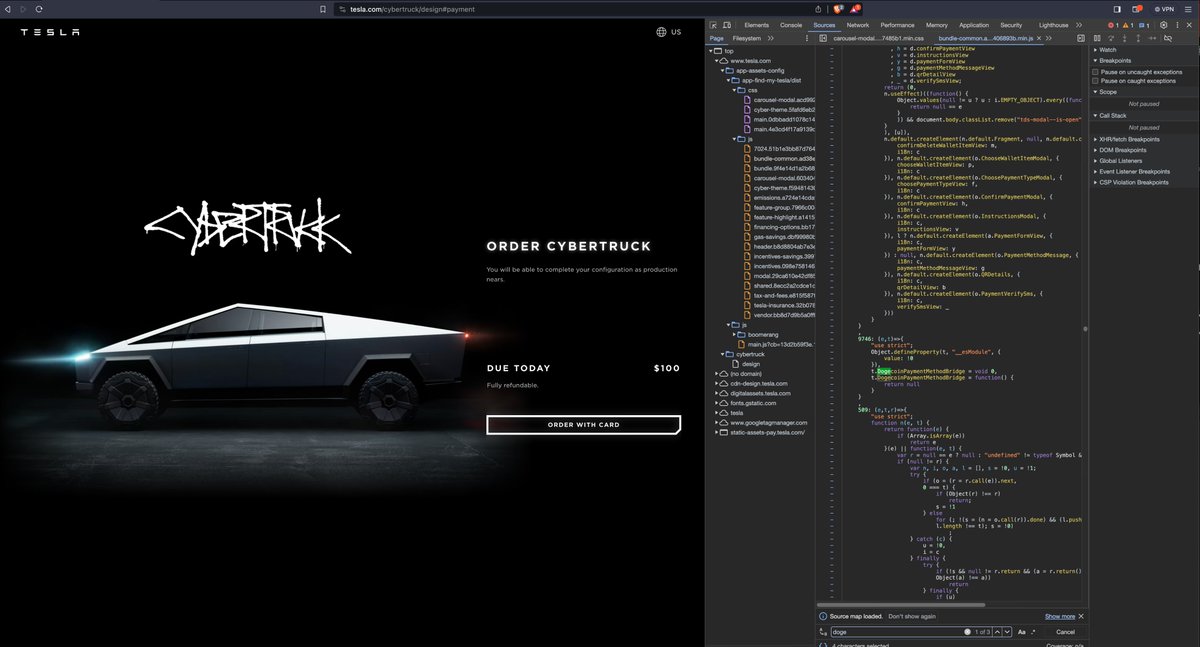Open cyber-theme css file in tree
The width and height of the screenshot is (1200, 647).
[782, 110]
